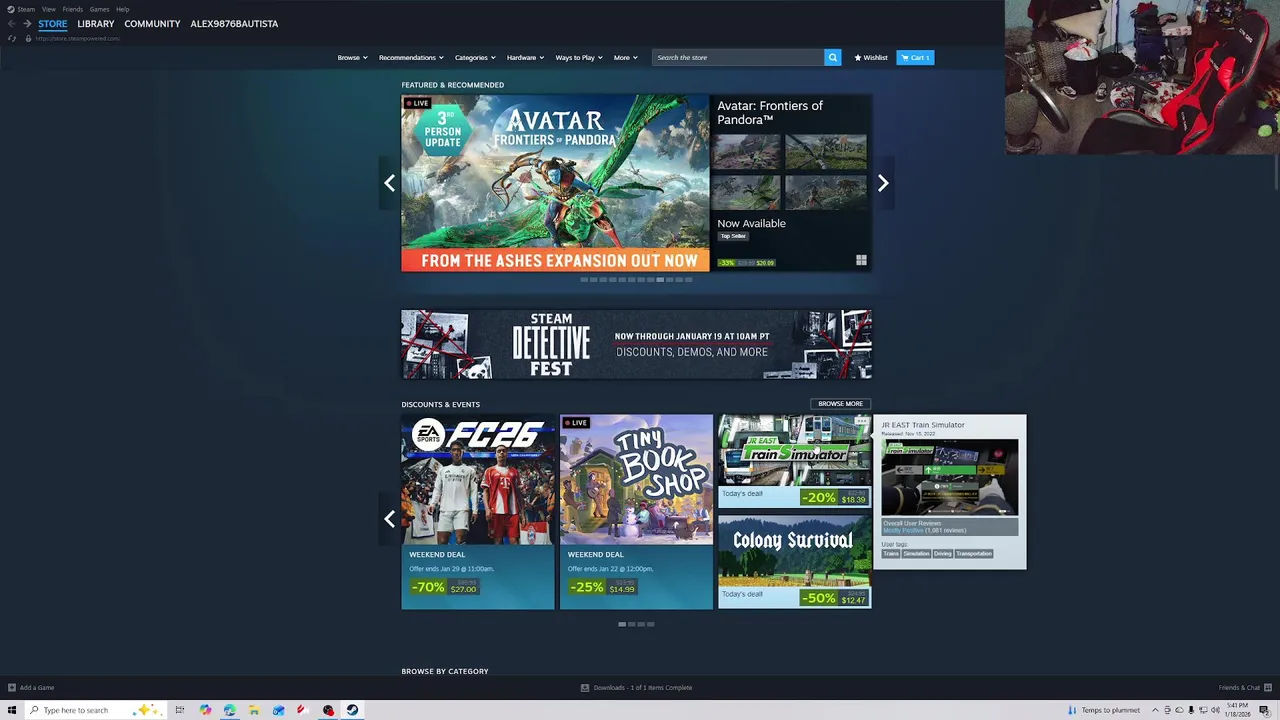
Task: Expand the Ways to Play dropdown
Action: 579,57
